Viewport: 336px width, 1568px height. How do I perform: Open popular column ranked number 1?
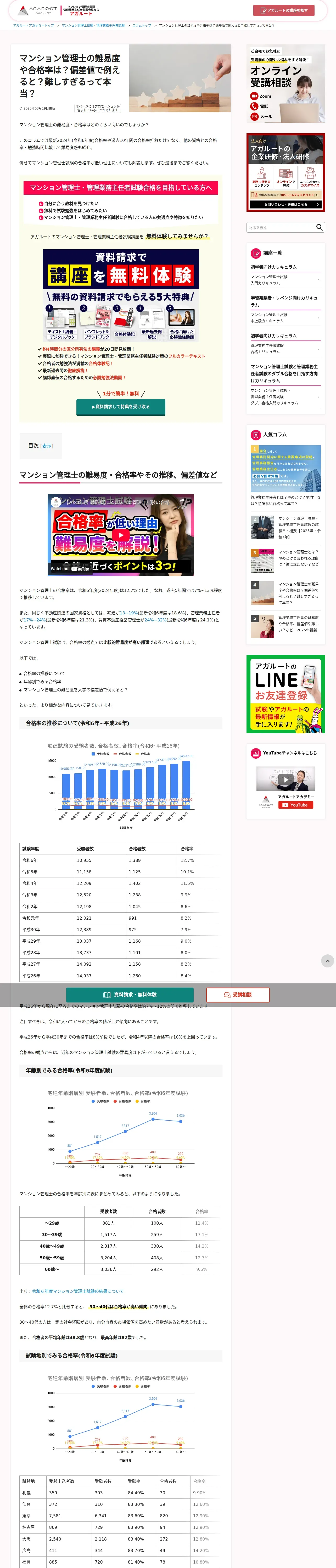click(x=285, y=476)
